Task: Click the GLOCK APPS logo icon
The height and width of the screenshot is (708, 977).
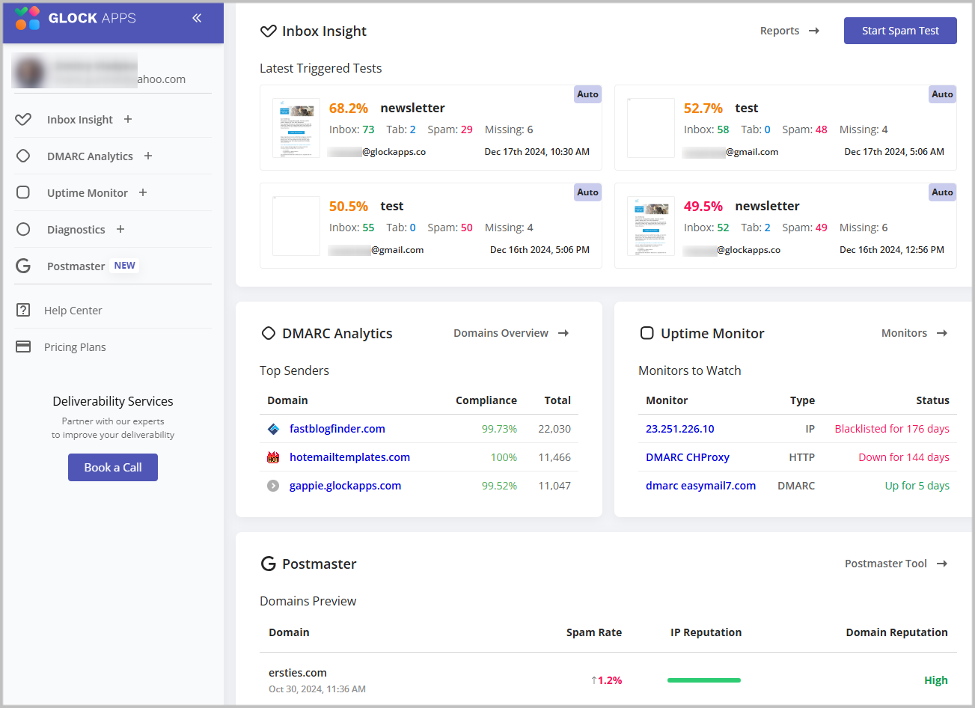Action: (x=28, y=18)
